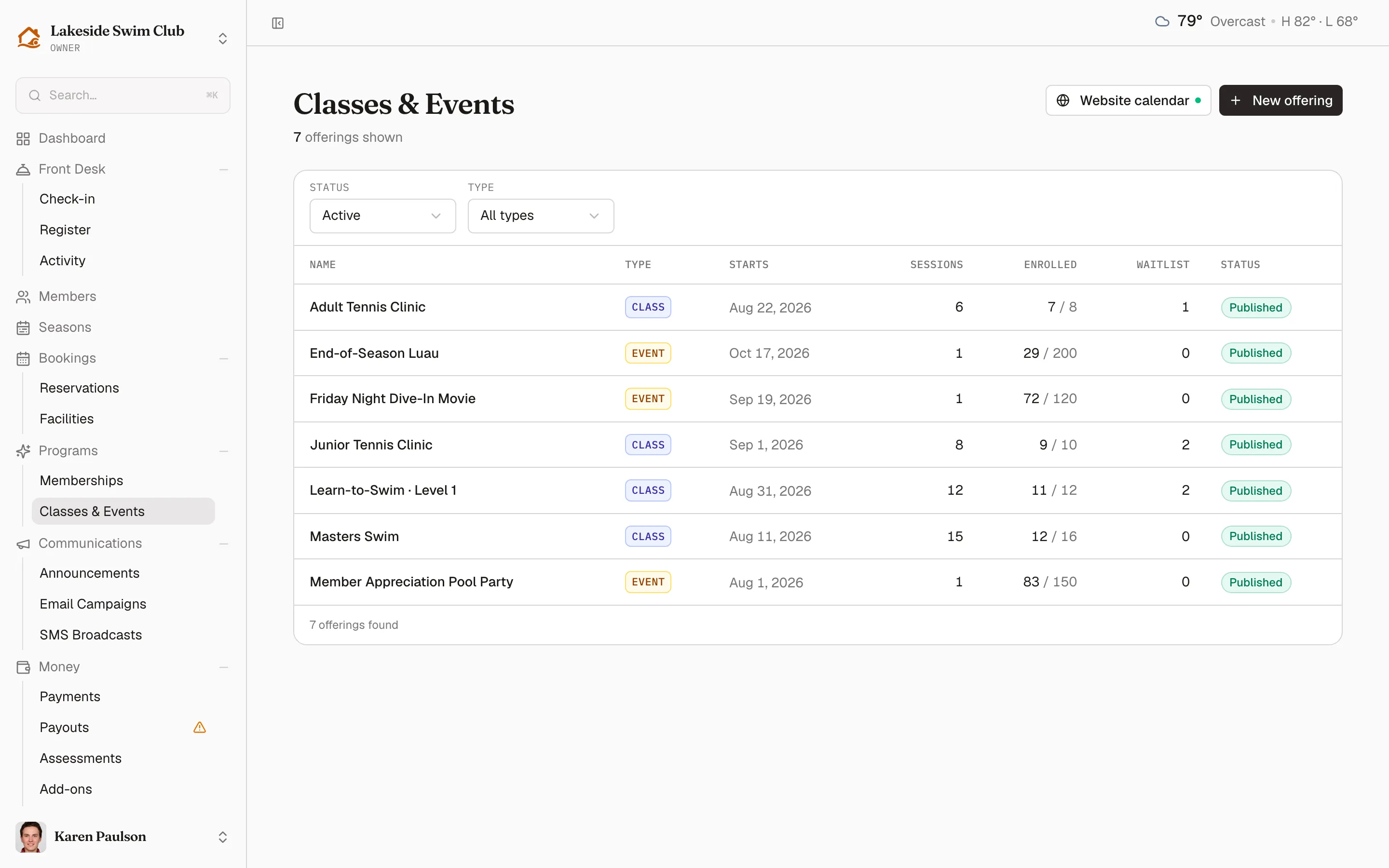Focus the Search input field
Viewport: 1389px width, 868px height.
pyautogui.click(x=123, y=95)
